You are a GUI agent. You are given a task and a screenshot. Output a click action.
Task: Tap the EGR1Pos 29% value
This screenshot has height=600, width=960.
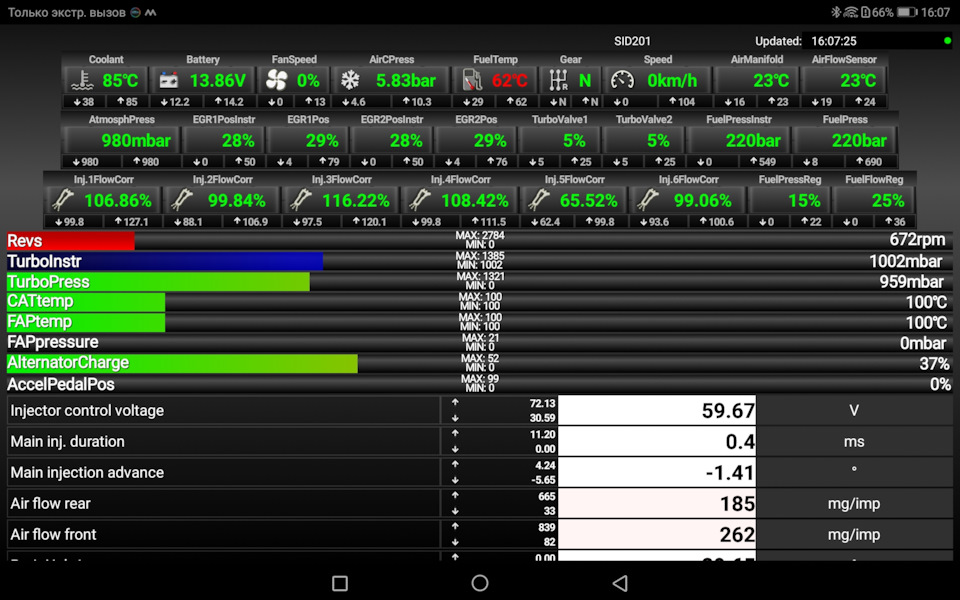pyautogui.click(x=322, y=141)
